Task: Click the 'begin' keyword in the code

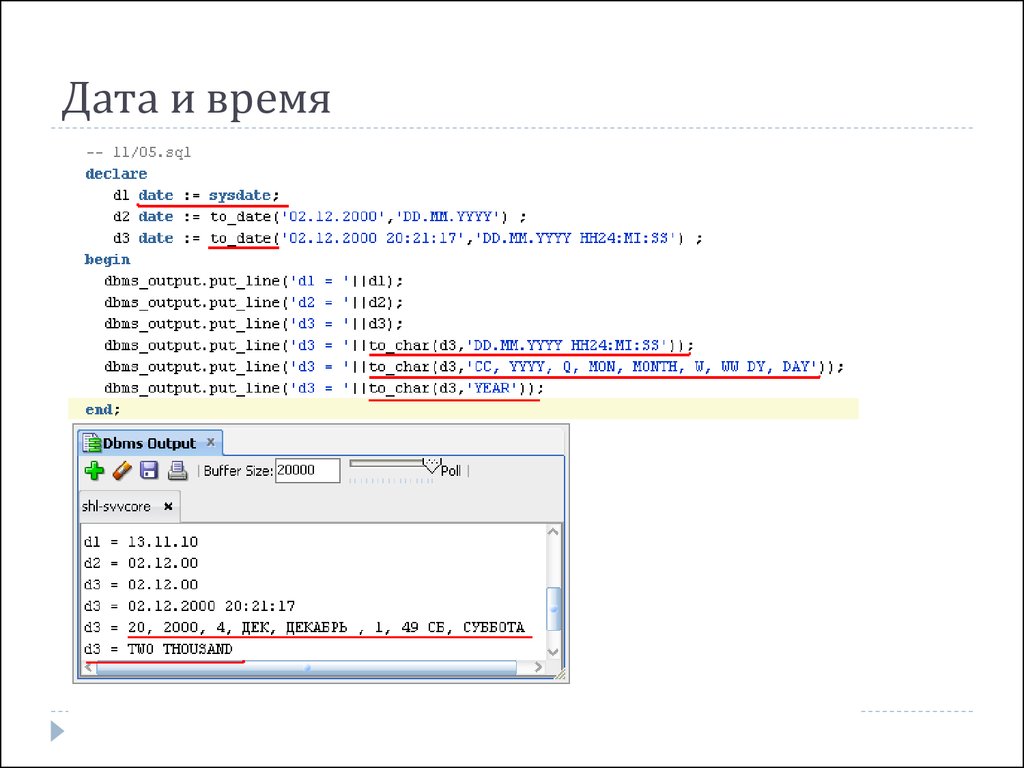Action: [x=107, y=260]
